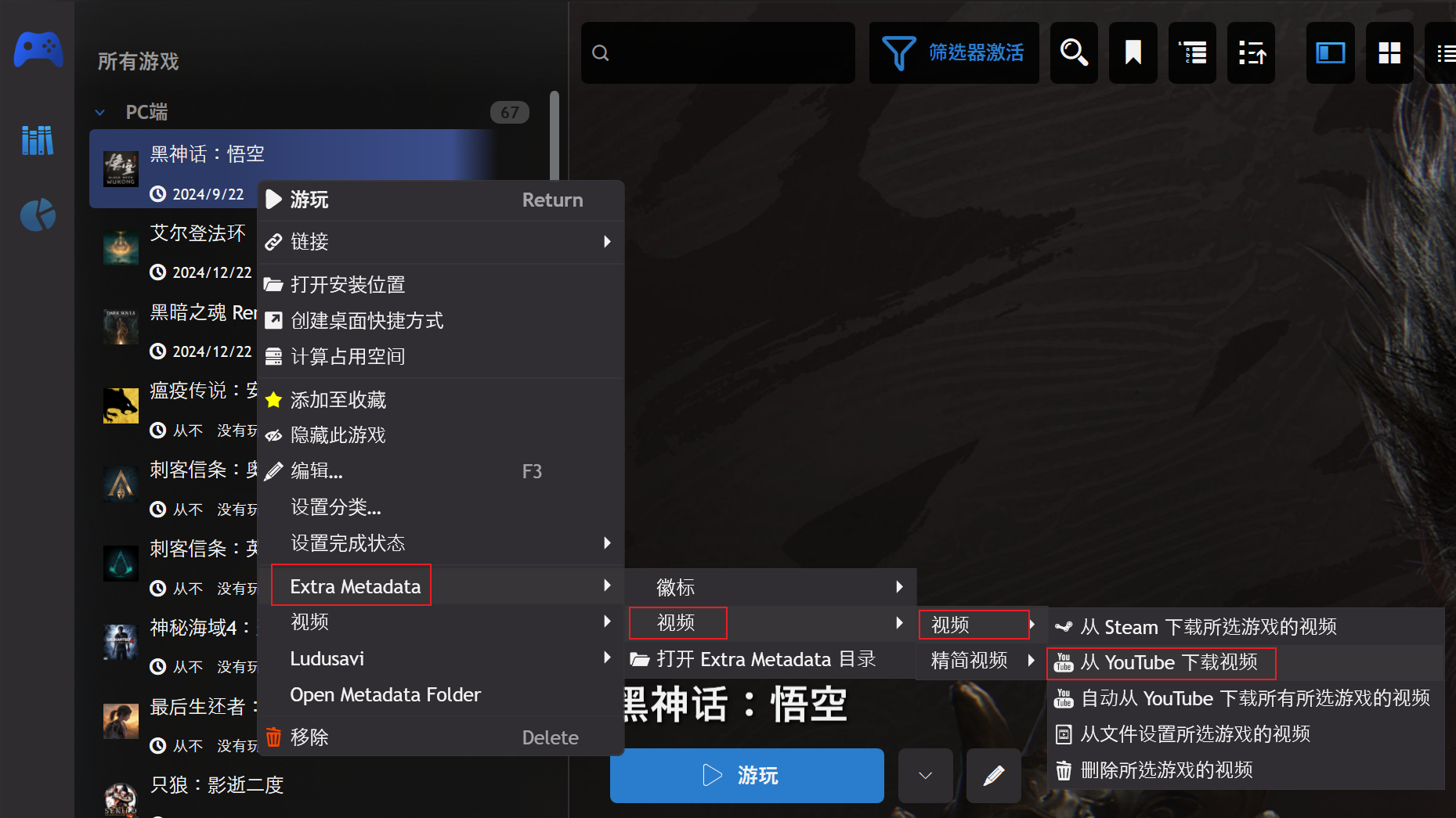Choose 打开 Extra Metadata 目录 entry
This screenshot has height=818, width=1456.
pyautogui.click(x=771, y=659)
